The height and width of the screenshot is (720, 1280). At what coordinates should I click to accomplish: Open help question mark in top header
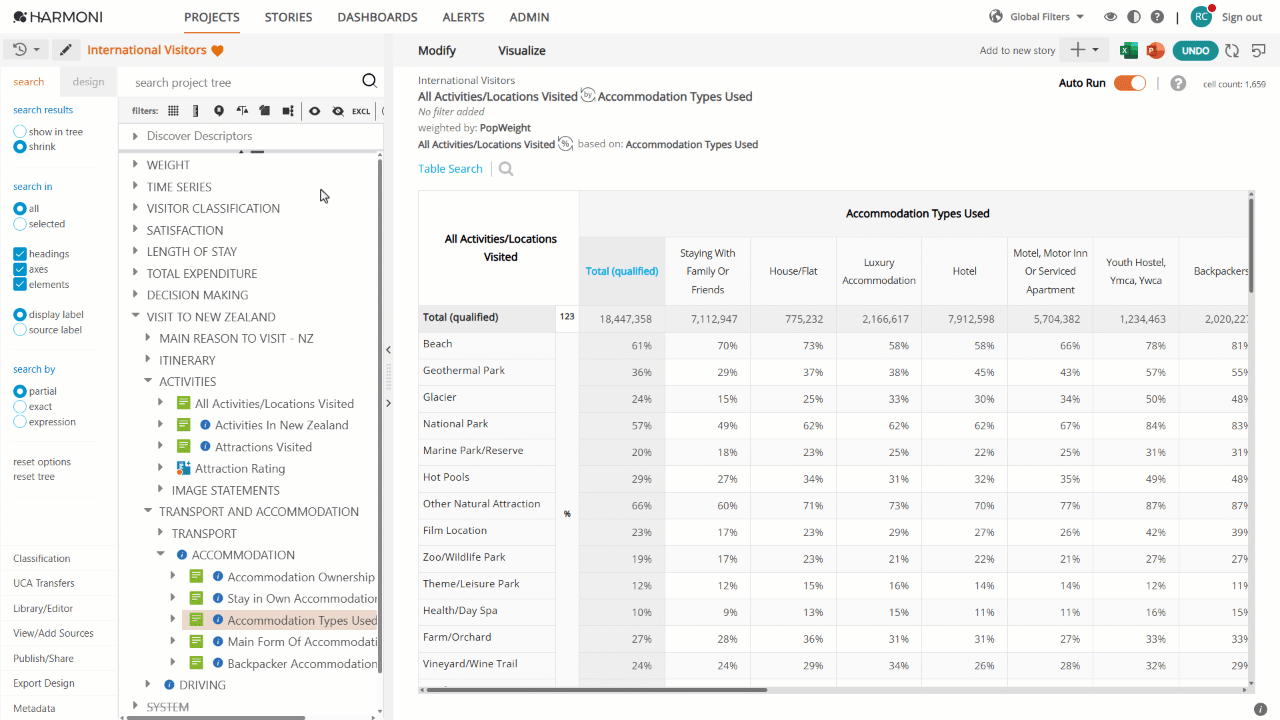coord(1157,17)
